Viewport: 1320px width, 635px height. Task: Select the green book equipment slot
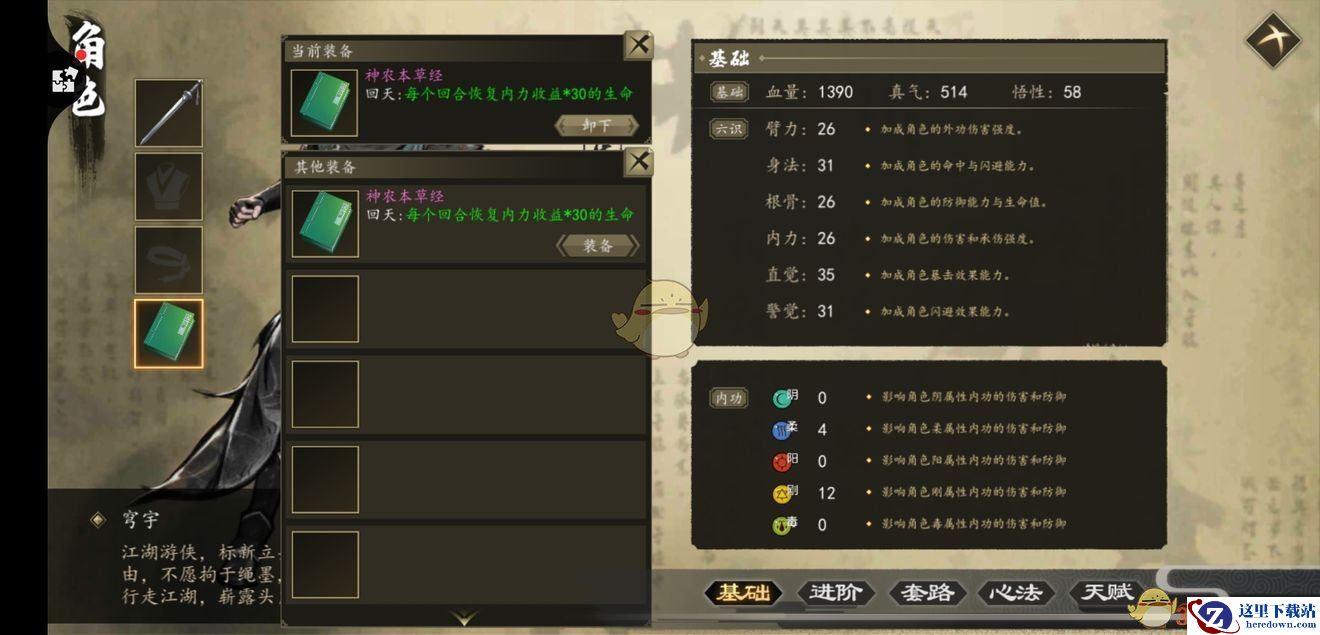tap(169, 334)
